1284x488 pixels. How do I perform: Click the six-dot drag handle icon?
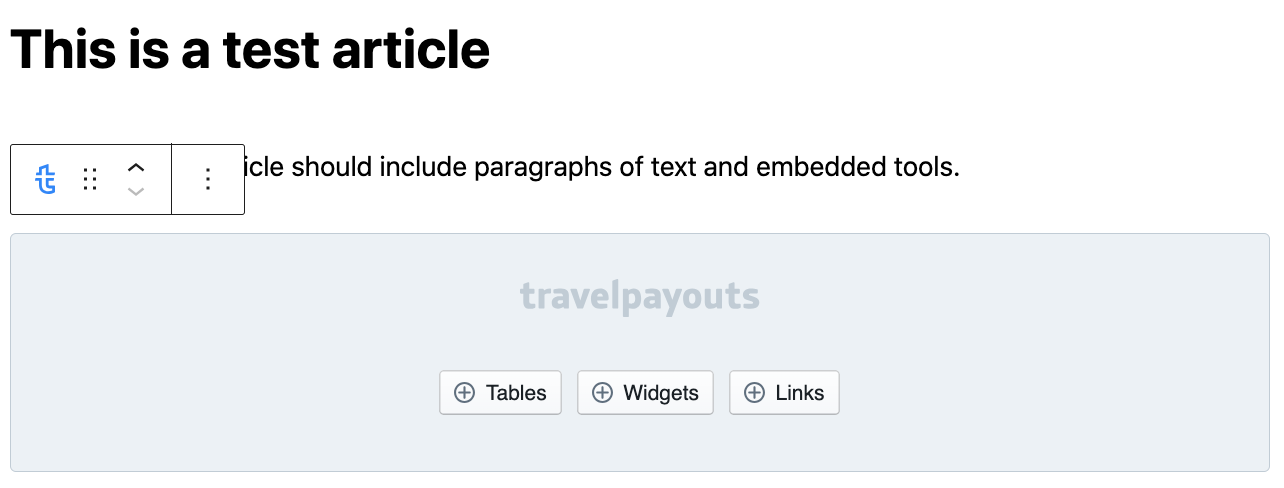pos(90,180)
